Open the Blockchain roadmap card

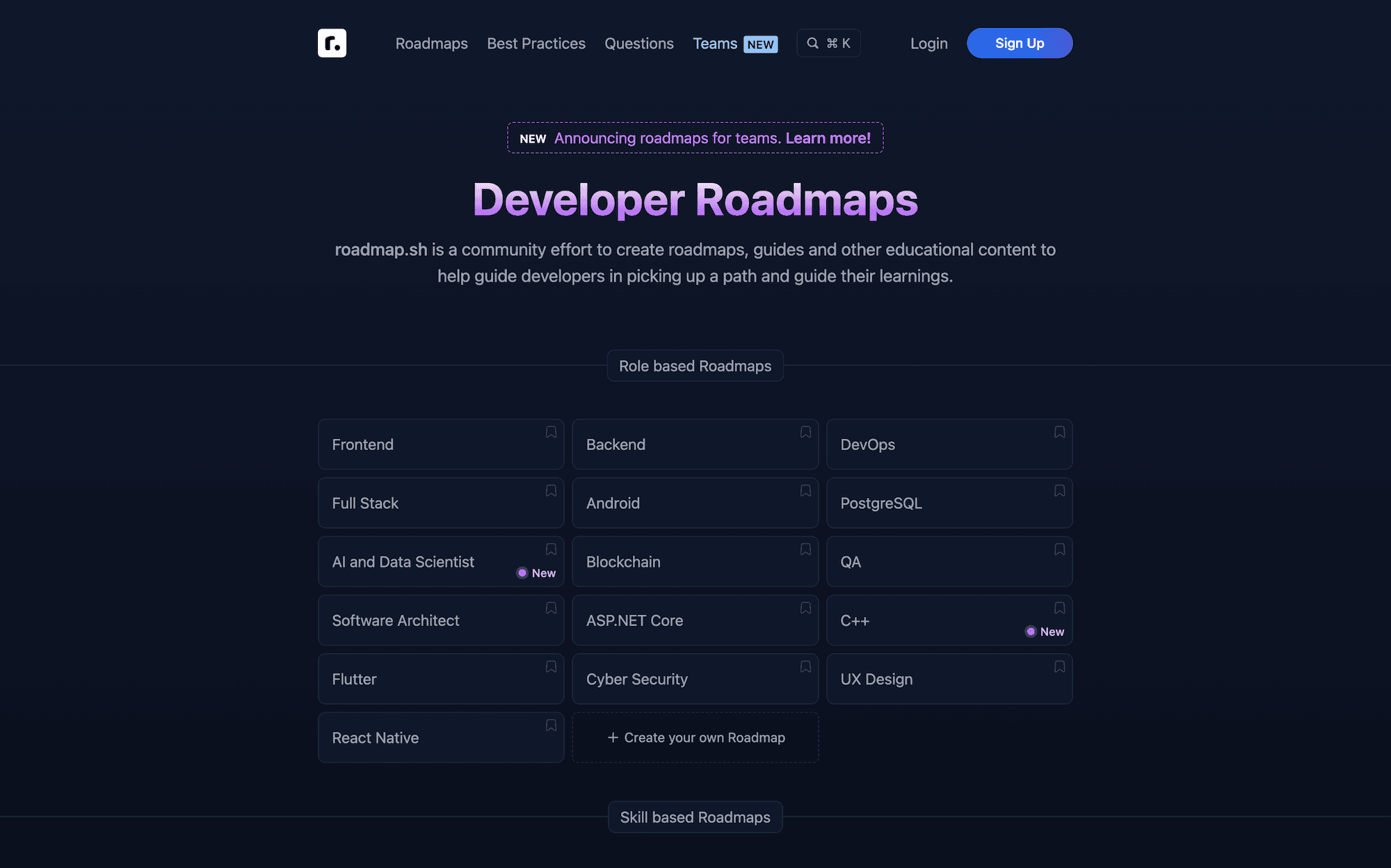[x=695, y=561]
